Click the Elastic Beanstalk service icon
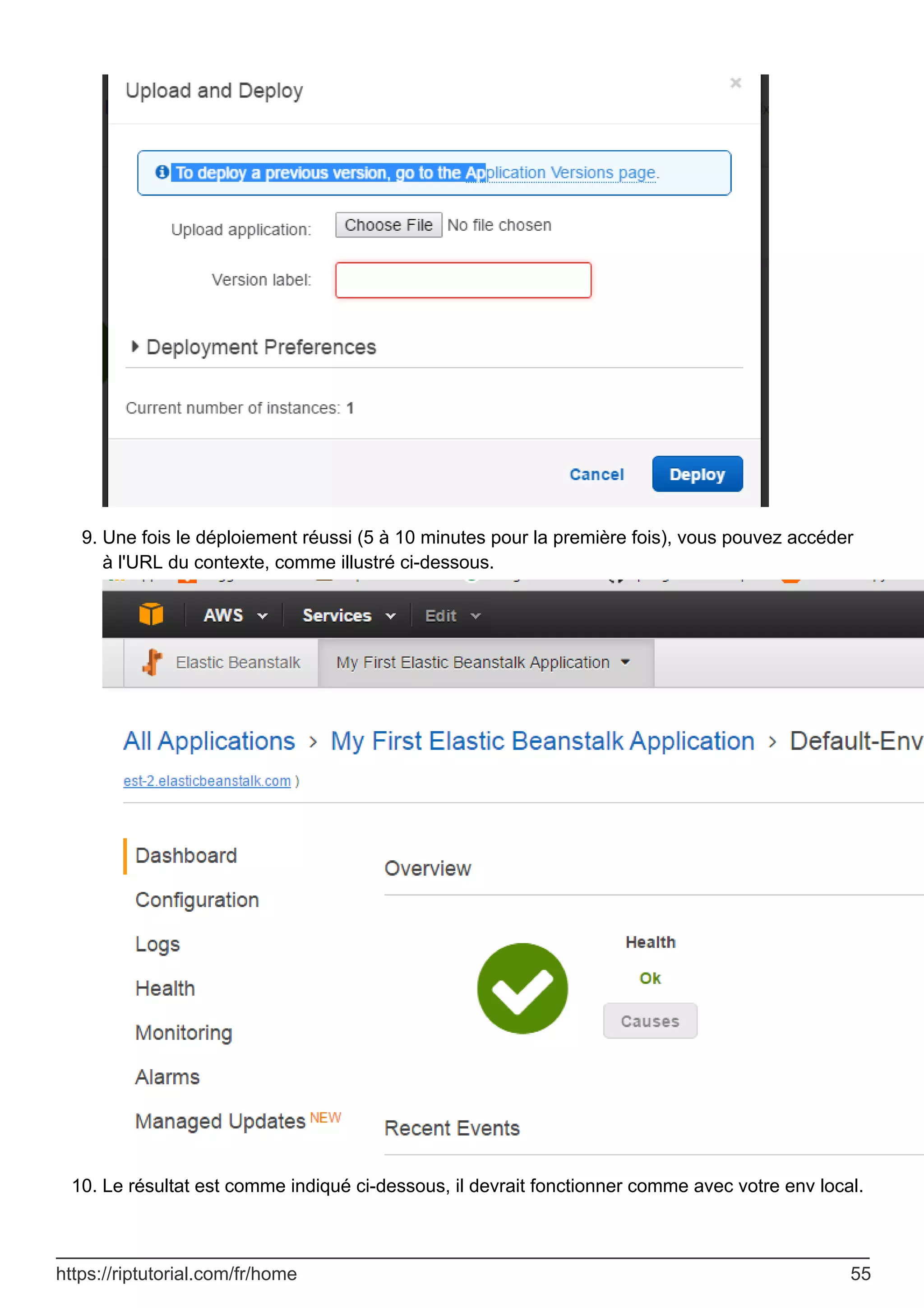This screenshot has width=924, height=1308. click(152, 662)
